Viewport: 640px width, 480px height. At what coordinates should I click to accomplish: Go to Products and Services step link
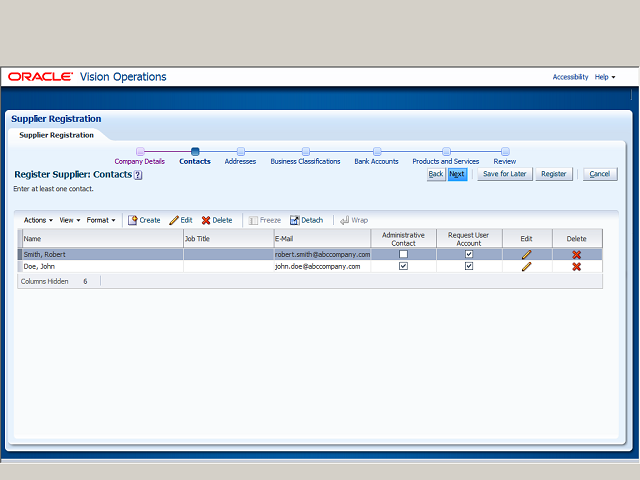click(446, 161)
